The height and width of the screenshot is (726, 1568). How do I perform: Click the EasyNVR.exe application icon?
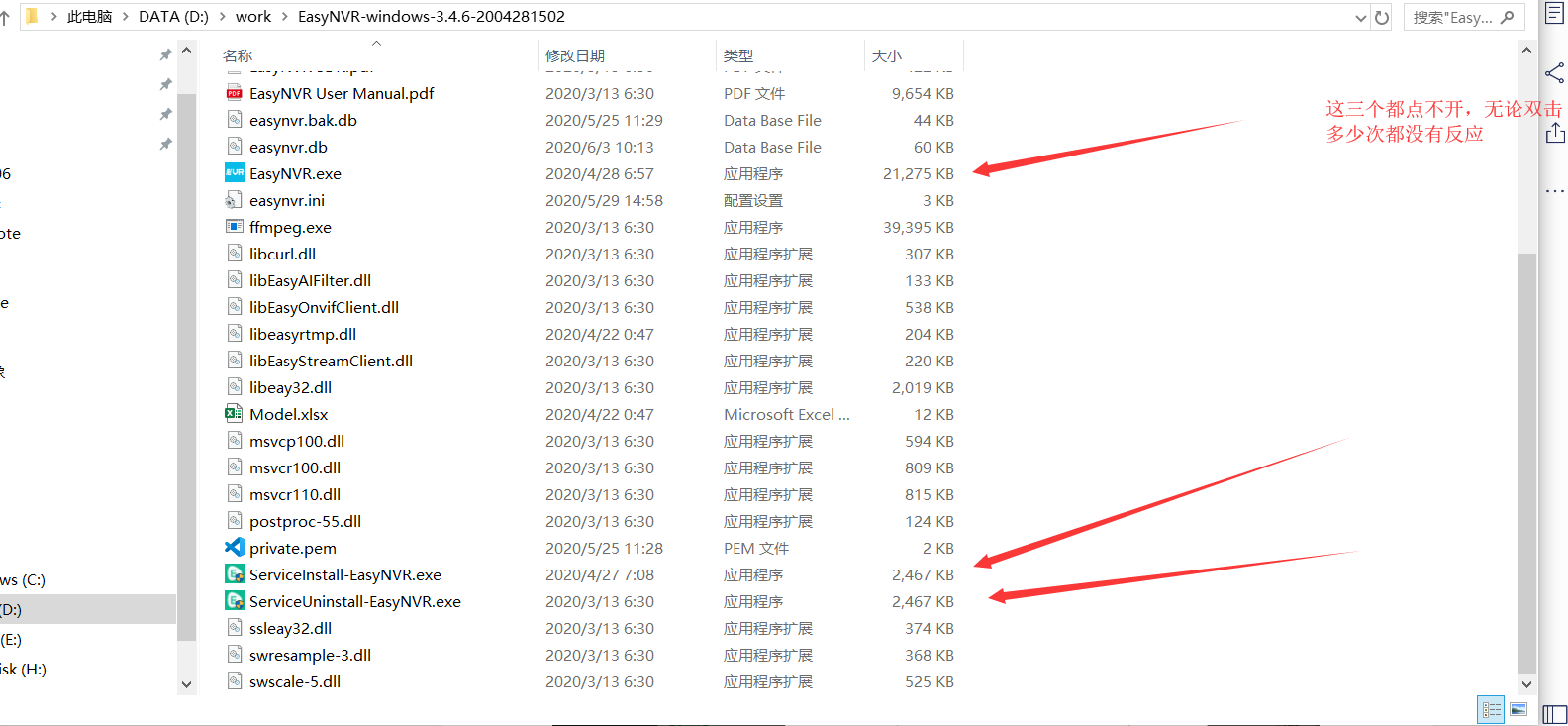(x=235, y=173)
